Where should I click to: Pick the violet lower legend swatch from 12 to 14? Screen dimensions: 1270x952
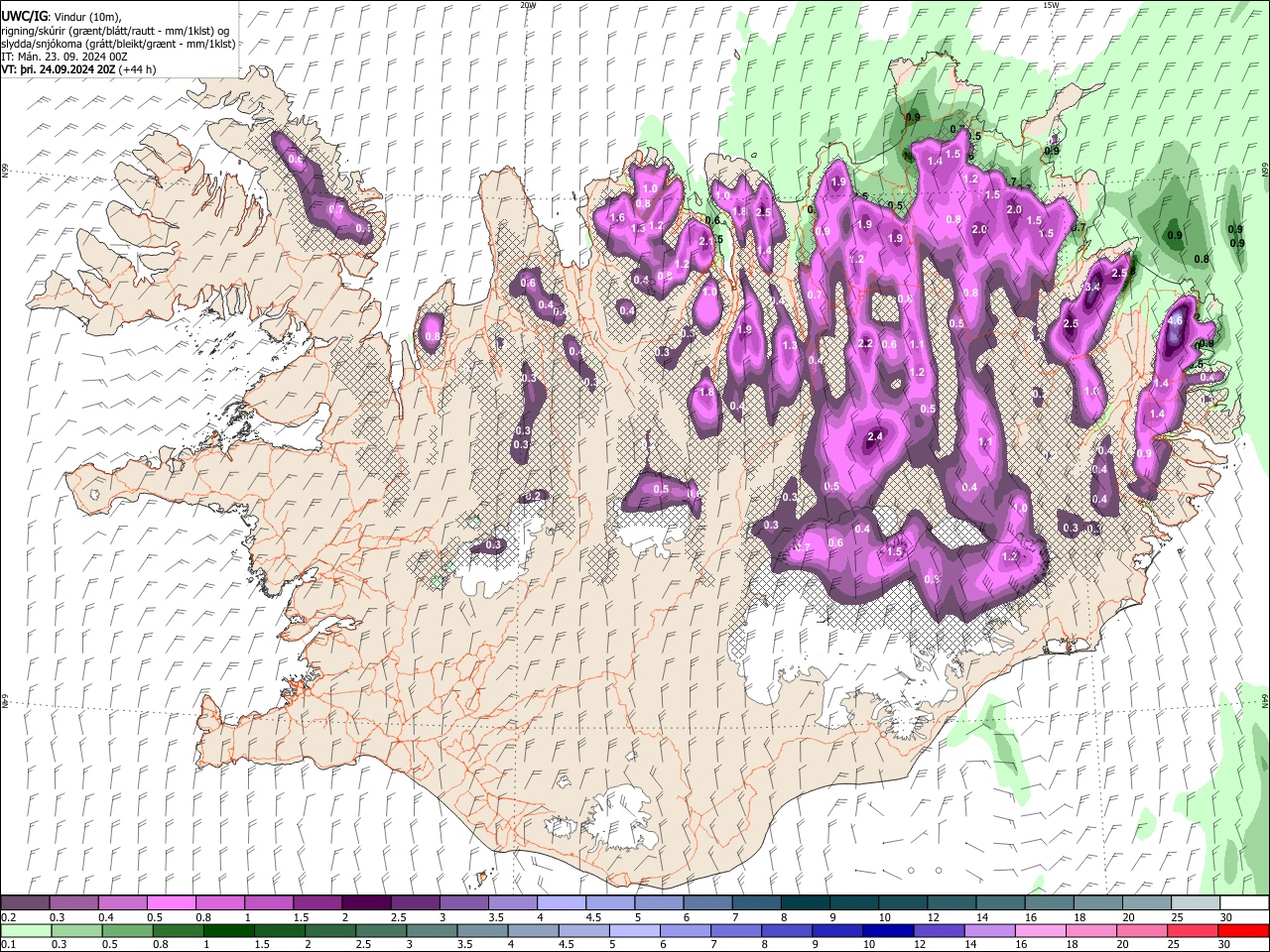941,930
